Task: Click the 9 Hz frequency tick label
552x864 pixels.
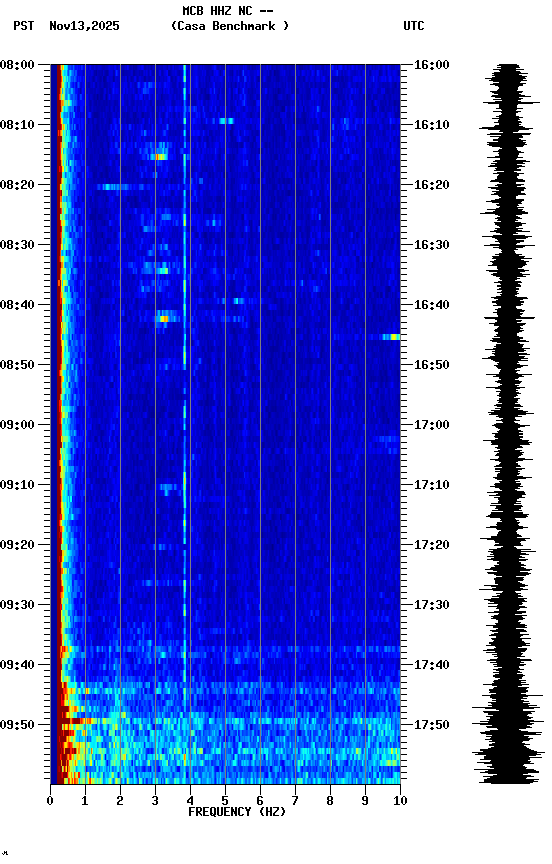Action: 365,801
